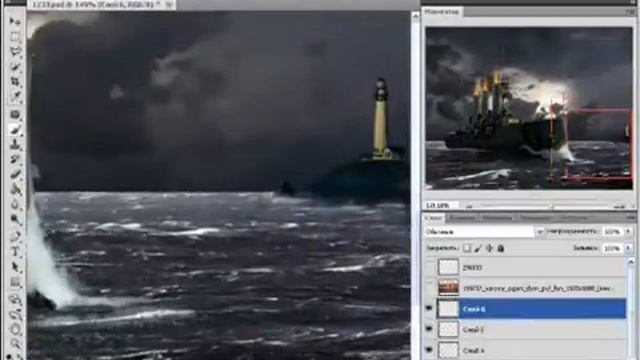The image size is (640, 360).
Task: Select the Dodge tool
Action: (x=15, y=219)
